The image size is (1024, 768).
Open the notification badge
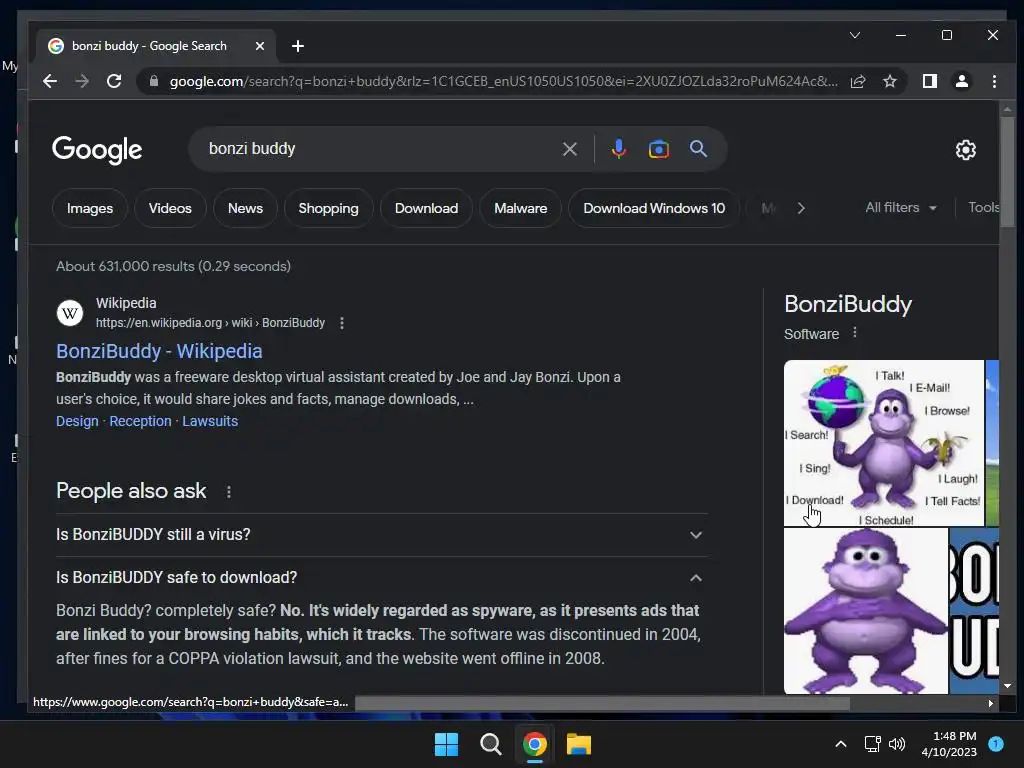point(996,743)
